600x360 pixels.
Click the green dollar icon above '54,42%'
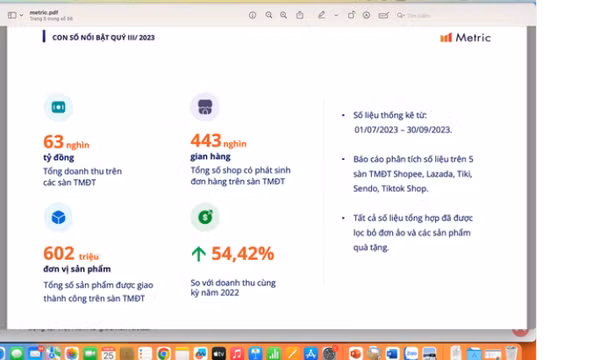coord(205,217)
